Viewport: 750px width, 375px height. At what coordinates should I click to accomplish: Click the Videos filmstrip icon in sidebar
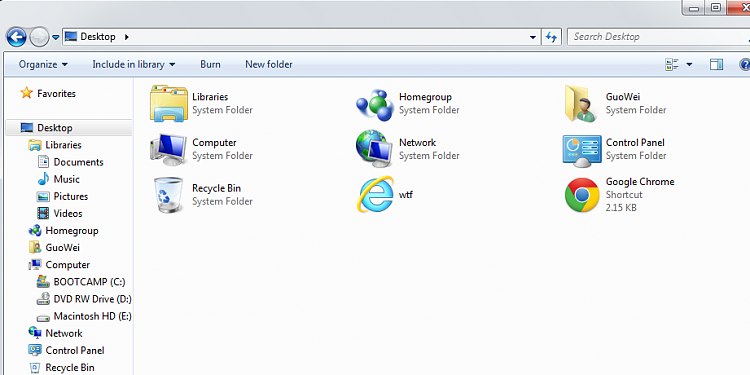[43, 213]
